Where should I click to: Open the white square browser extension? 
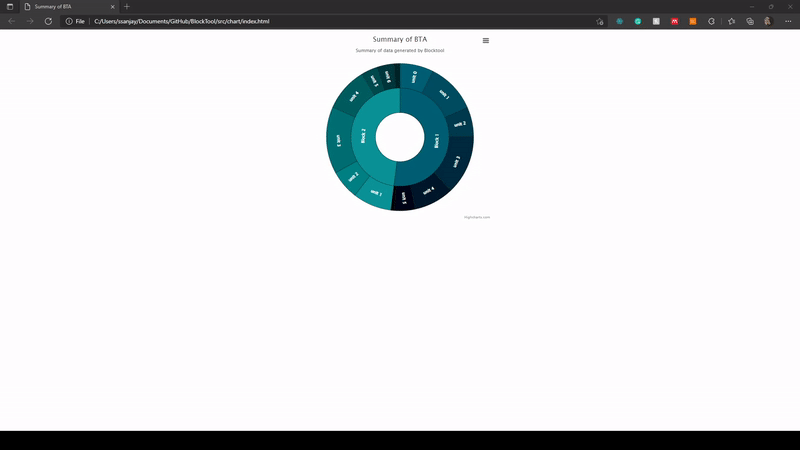point(656,21)
